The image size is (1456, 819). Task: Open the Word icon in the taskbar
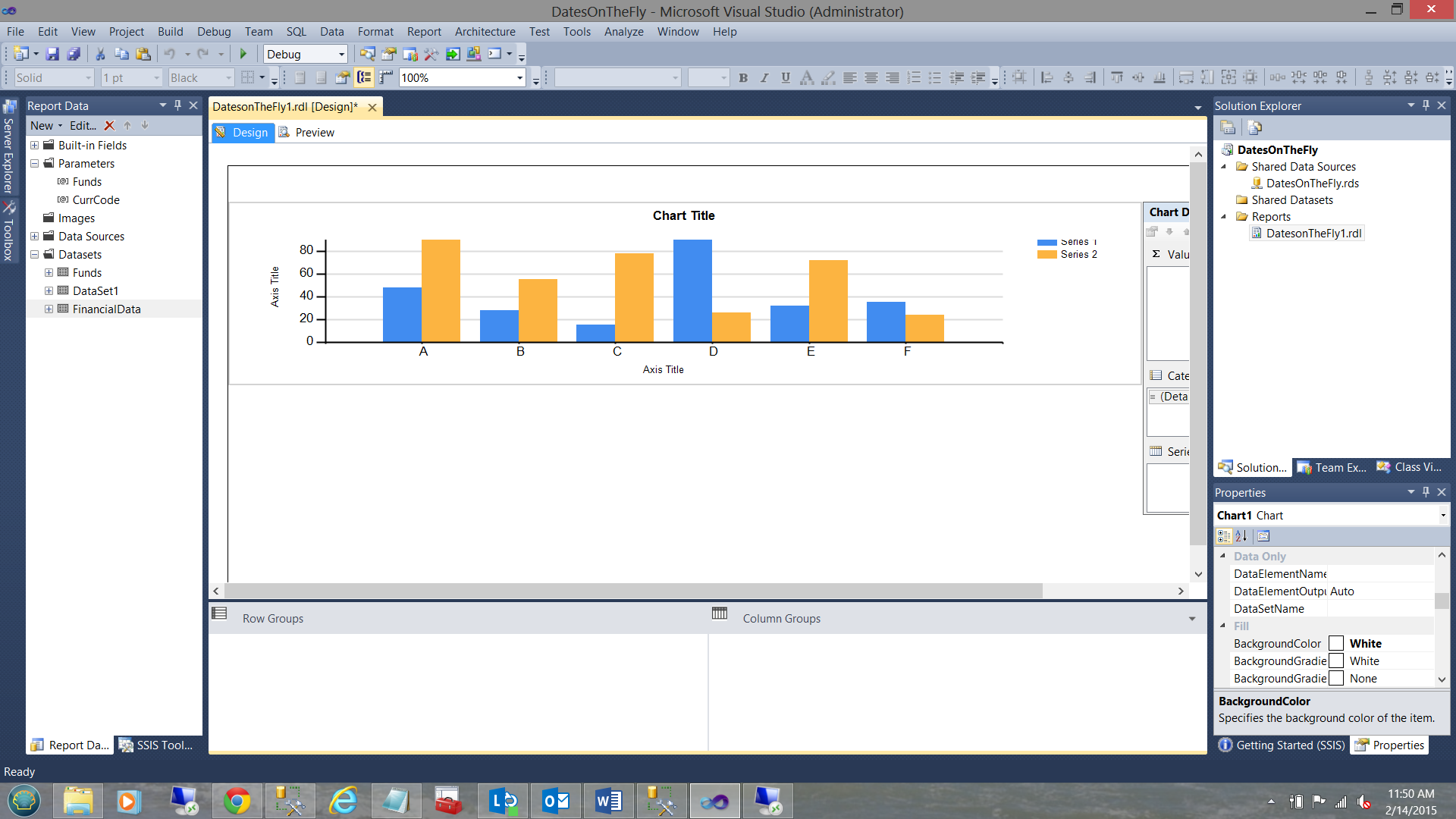[608, 801]
